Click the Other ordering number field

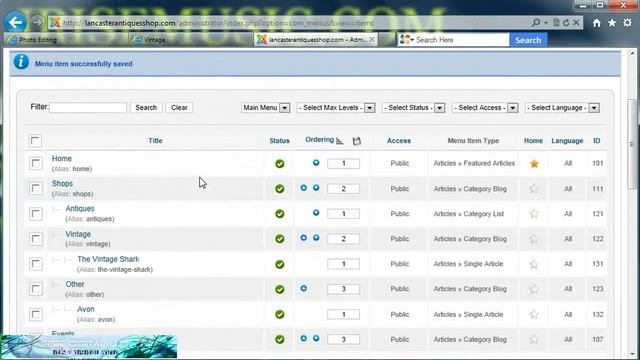click(343, 289)
